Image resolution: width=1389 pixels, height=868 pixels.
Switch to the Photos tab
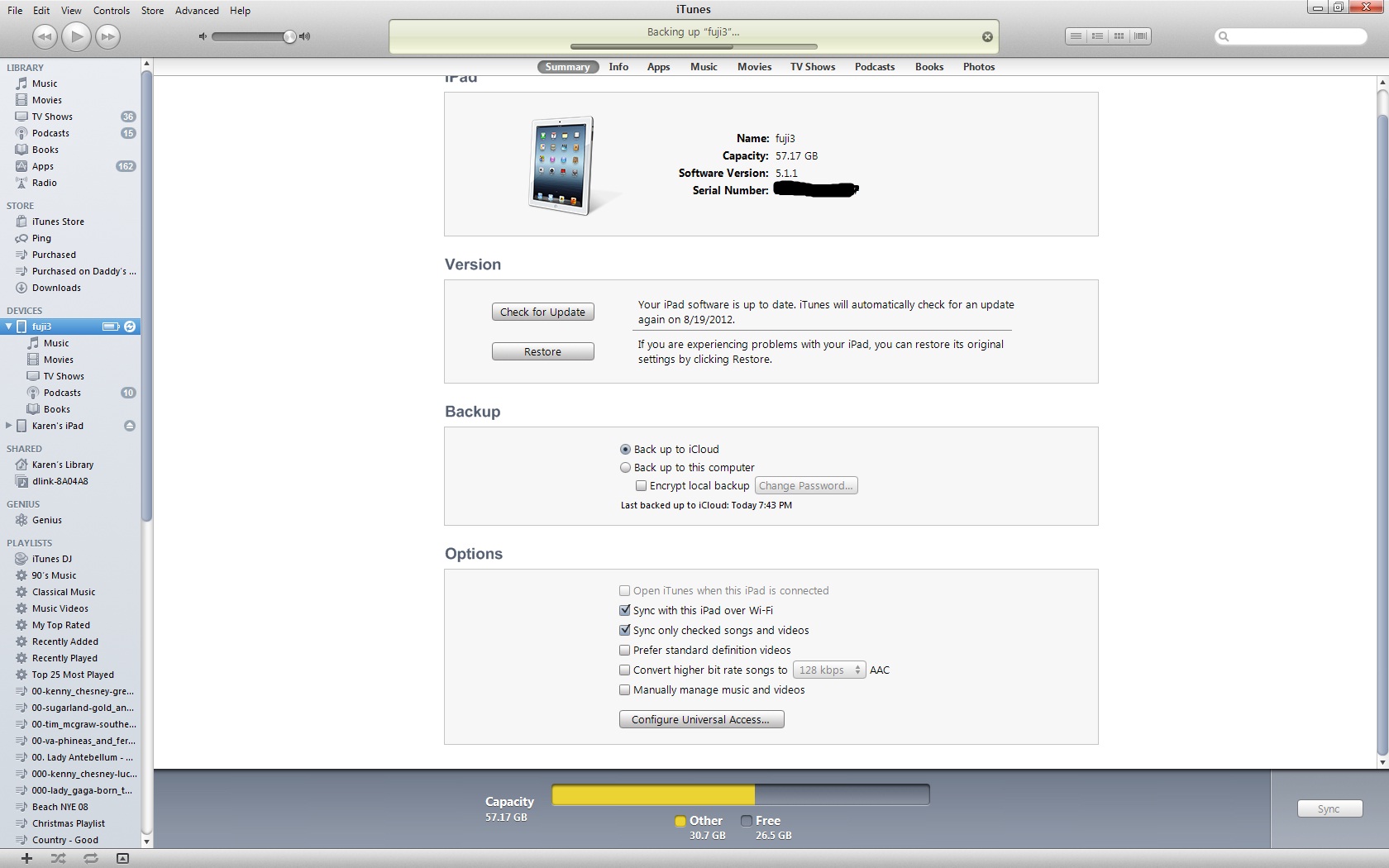(x=979, y=67)
